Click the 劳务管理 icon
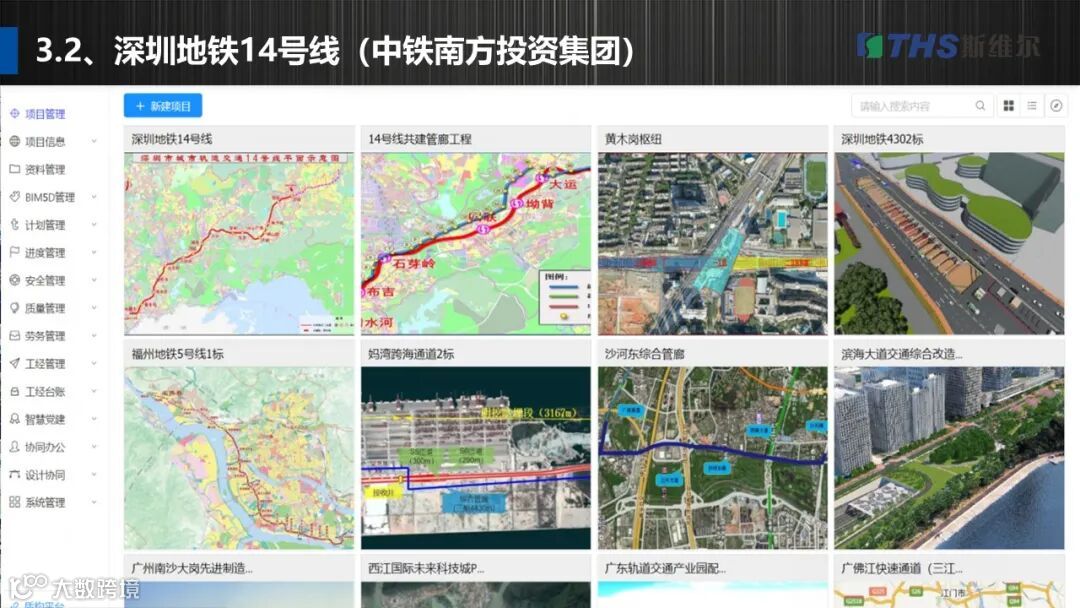1080x608 pixels. point(14,335)
